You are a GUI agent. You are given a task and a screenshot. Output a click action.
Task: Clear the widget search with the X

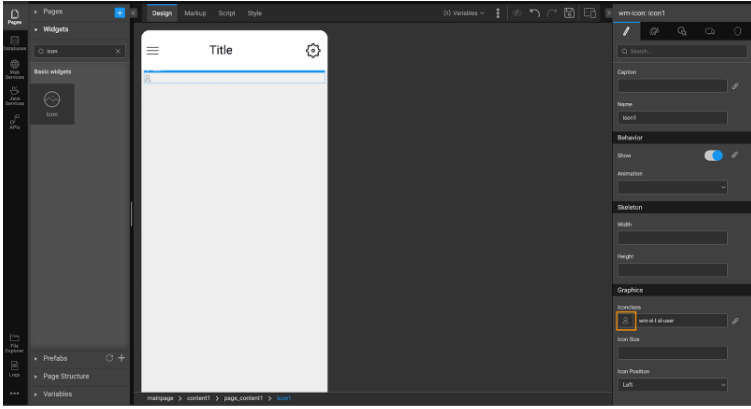(x=118, y=50)
